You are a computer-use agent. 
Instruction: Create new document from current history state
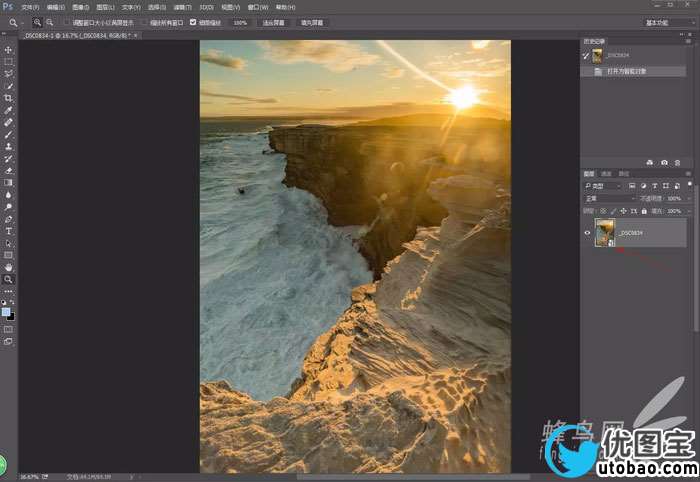(x=650, y=162)
